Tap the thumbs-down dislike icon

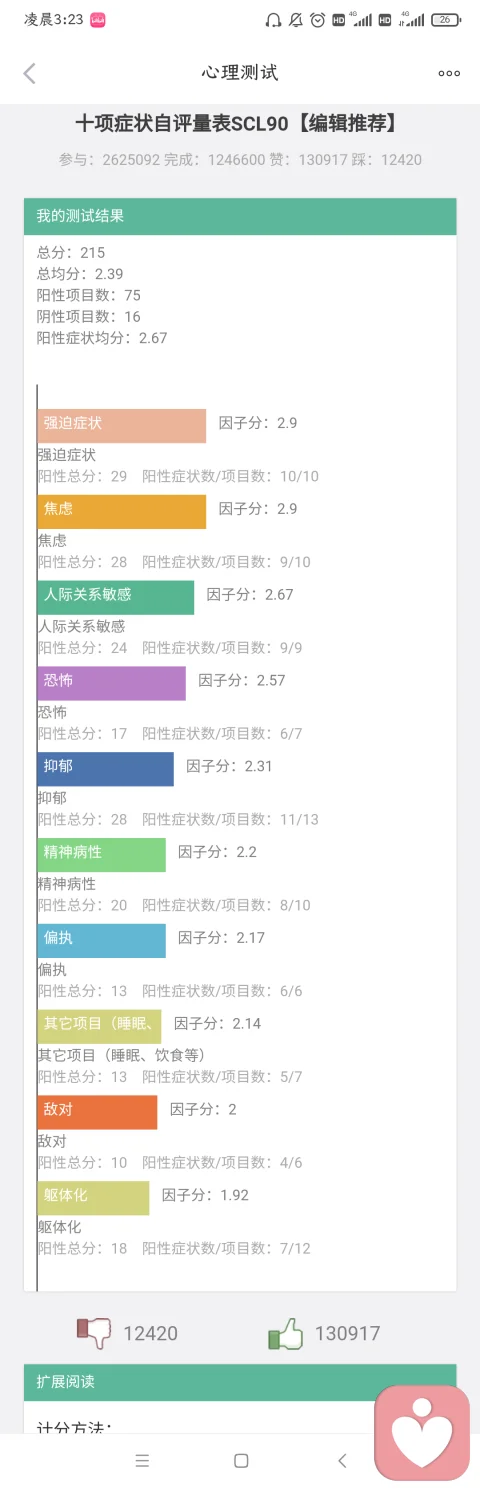[94, 1333]
